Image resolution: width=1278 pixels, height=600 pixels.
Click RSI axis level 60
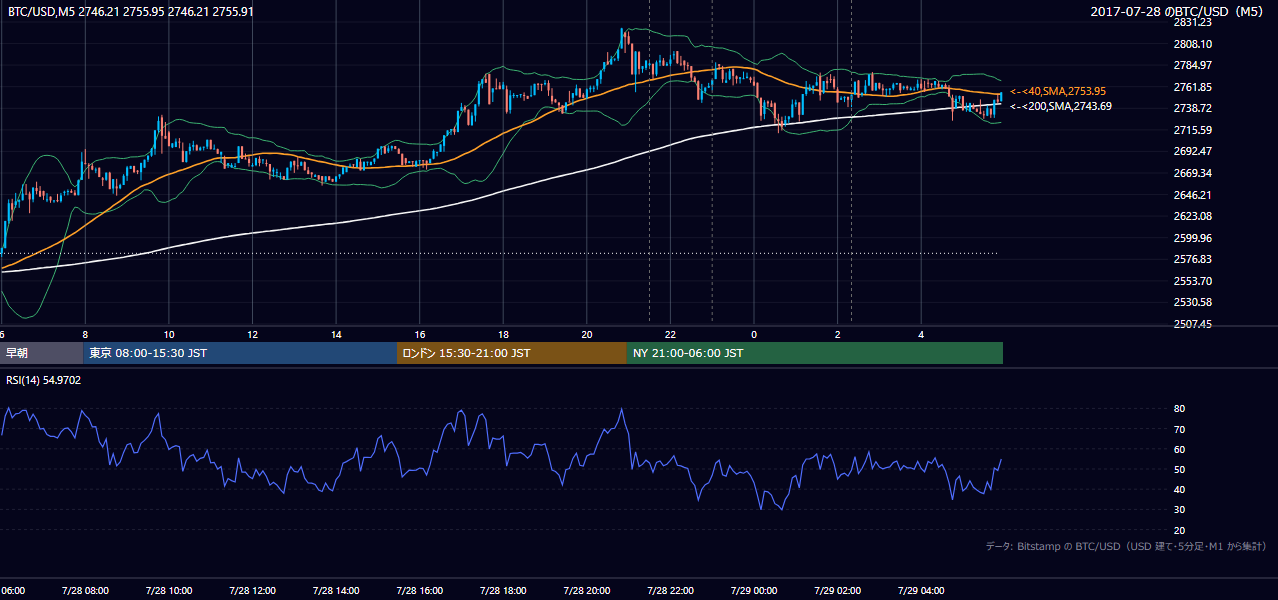(1180, 449)
